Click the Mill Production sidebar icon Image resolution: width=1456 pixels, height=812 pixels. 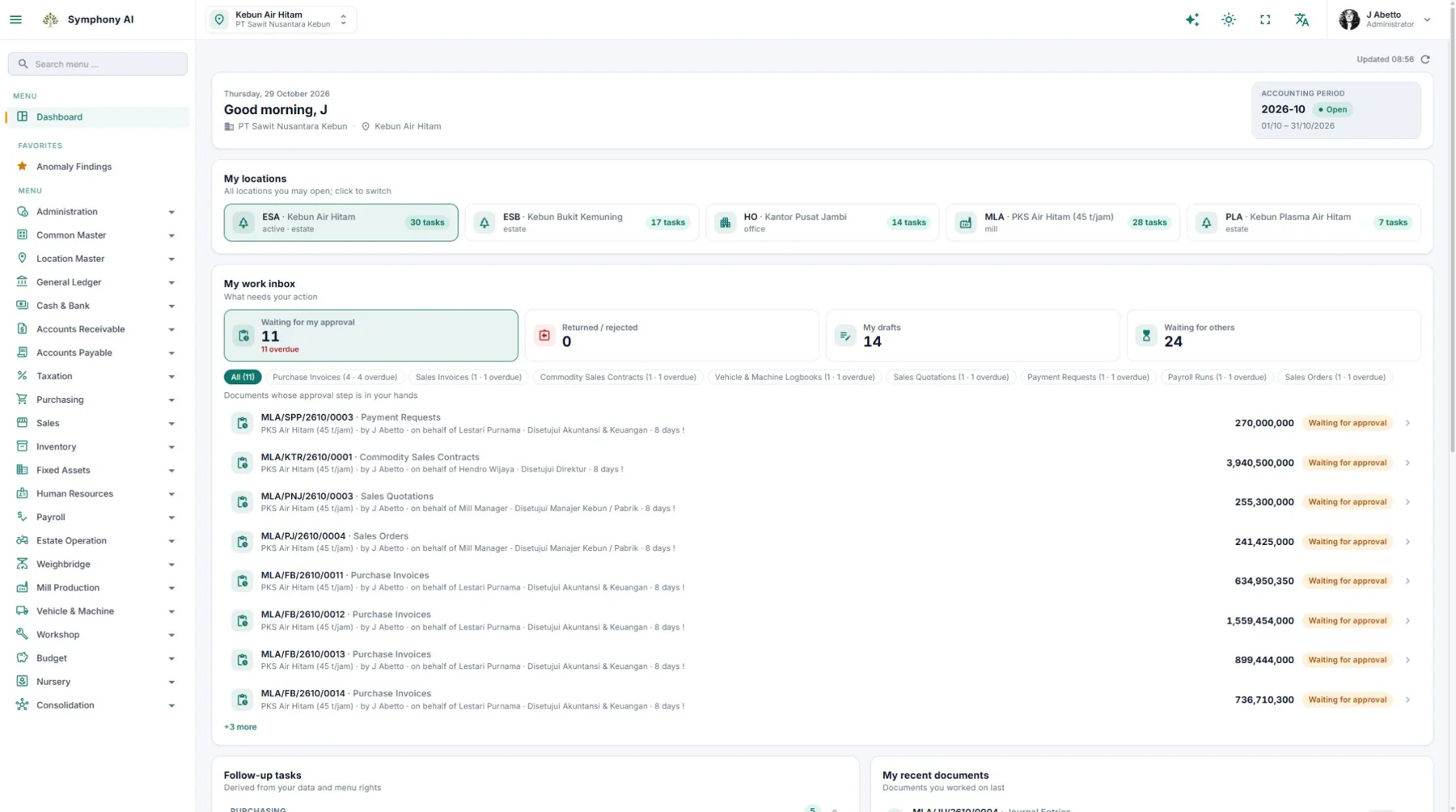(22, 587)
